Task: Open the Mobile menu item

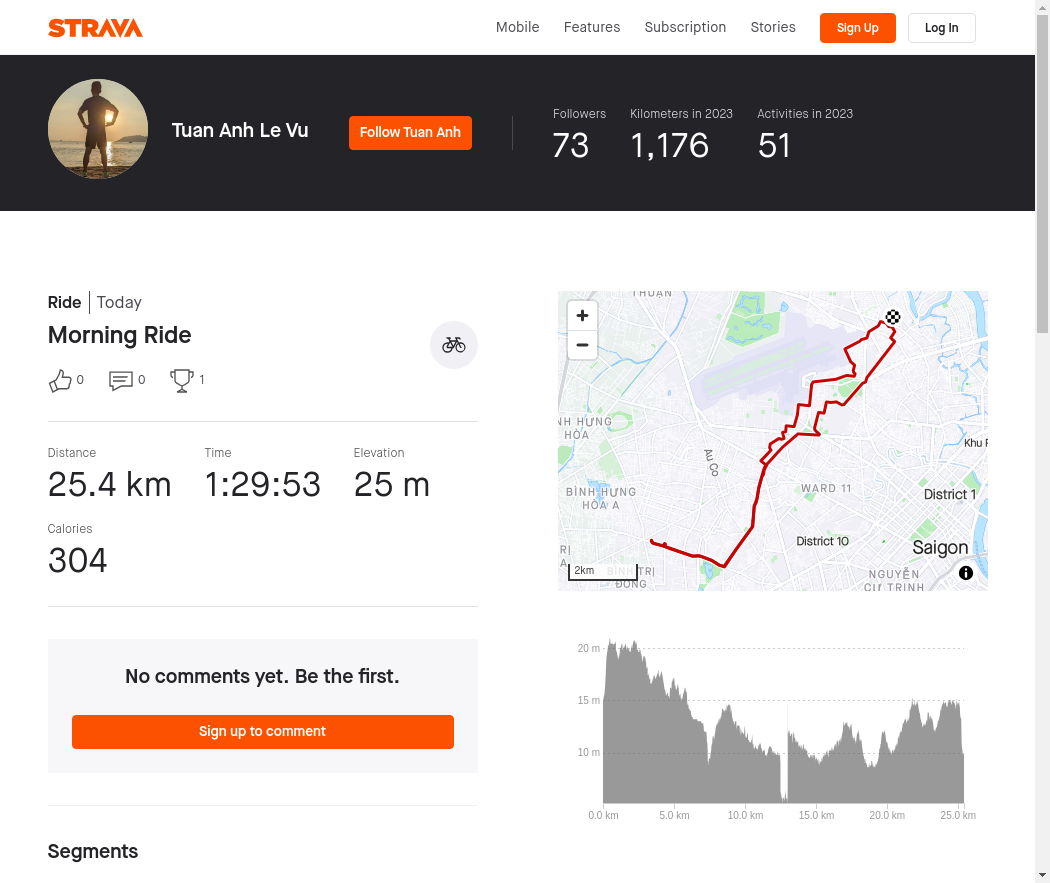Action: (x=517, y=27)
